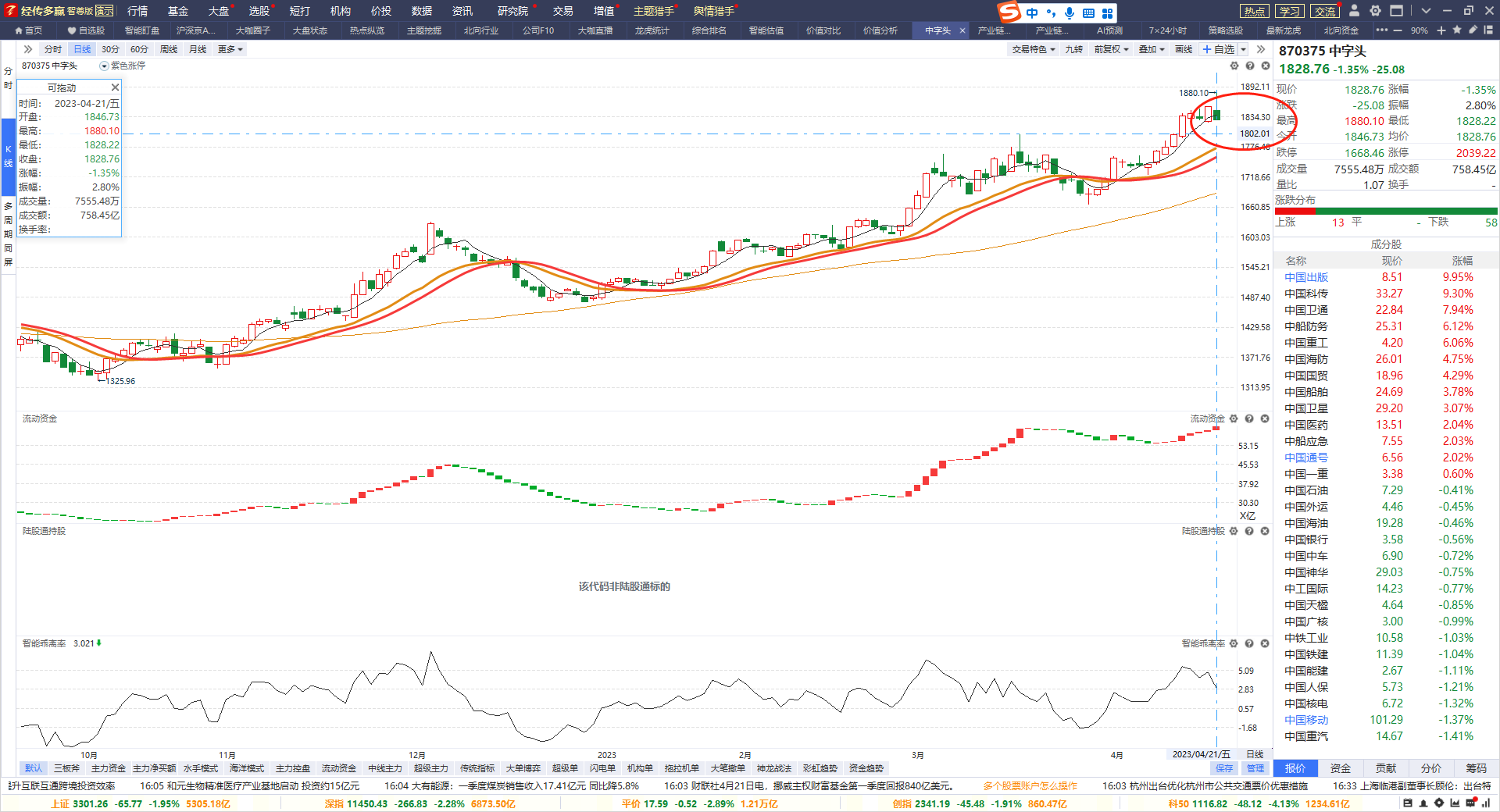The width and height of the screenshot is (1500, 812).
Task: Click the Sogou input method logo
Action: click(1010, 12)
